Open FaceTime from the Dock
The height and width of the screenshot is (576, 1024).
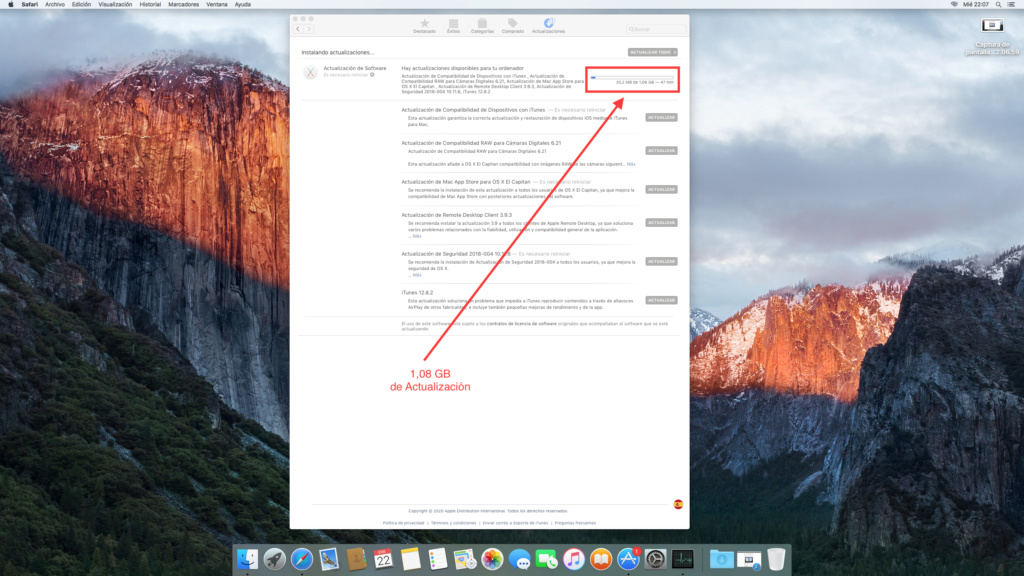coord(546,559)
